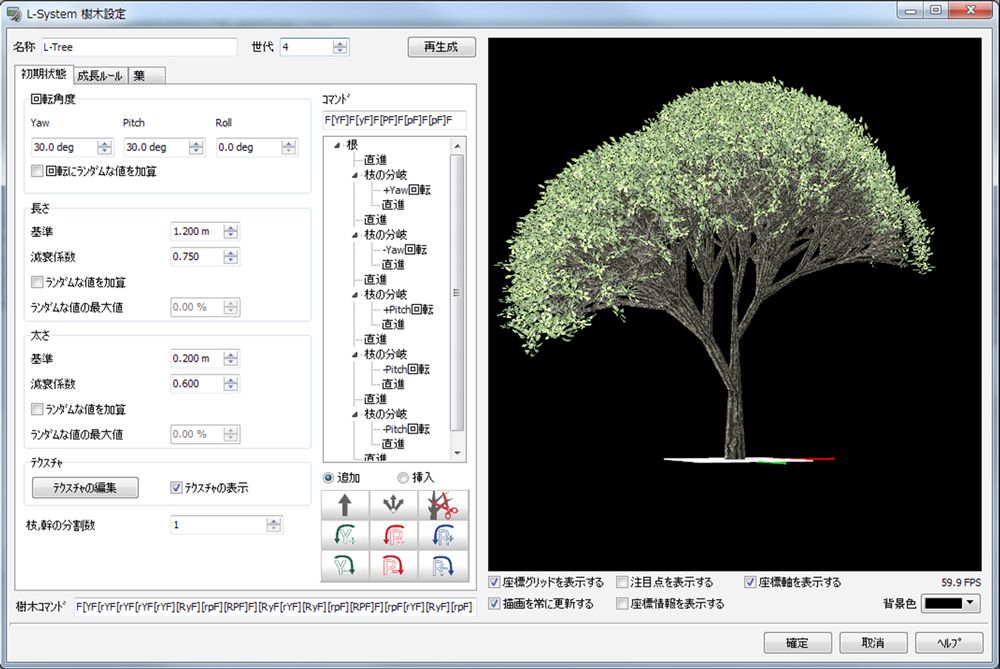
Task: Add a -Yaw rotation command
Action: [x=345, y=566]
